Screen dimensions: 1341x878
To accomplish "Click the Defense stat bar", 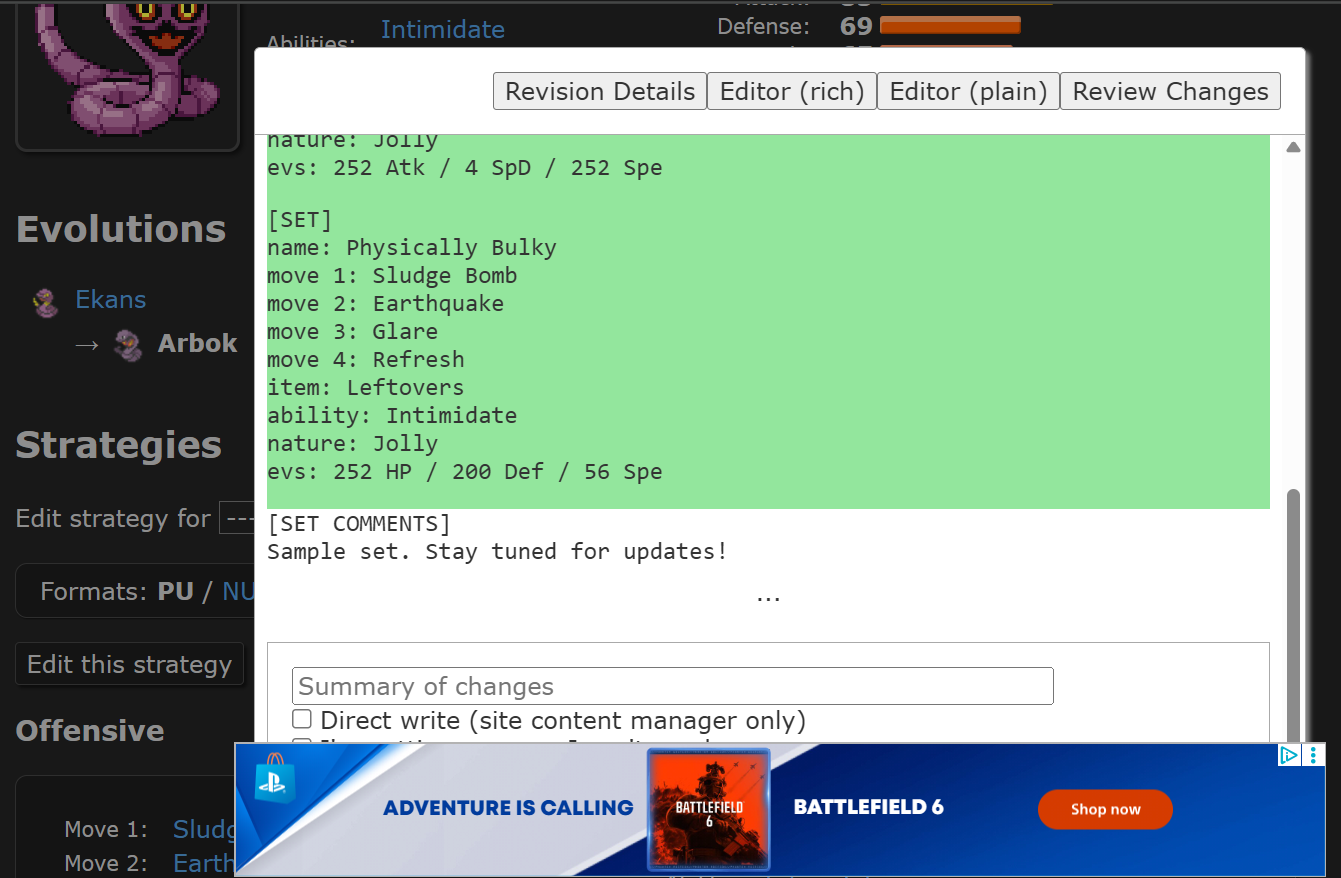I will [x=949, y=26].
